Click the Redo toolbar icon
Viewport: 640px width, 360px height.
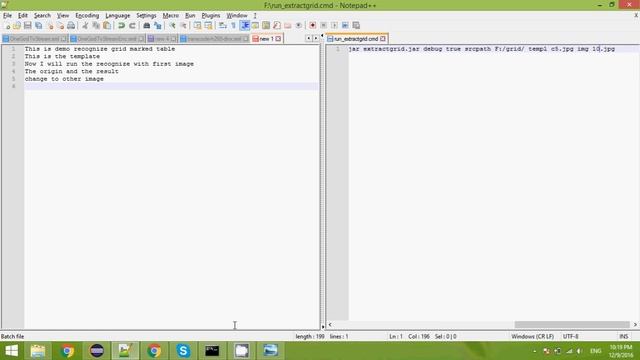point(132,26)
